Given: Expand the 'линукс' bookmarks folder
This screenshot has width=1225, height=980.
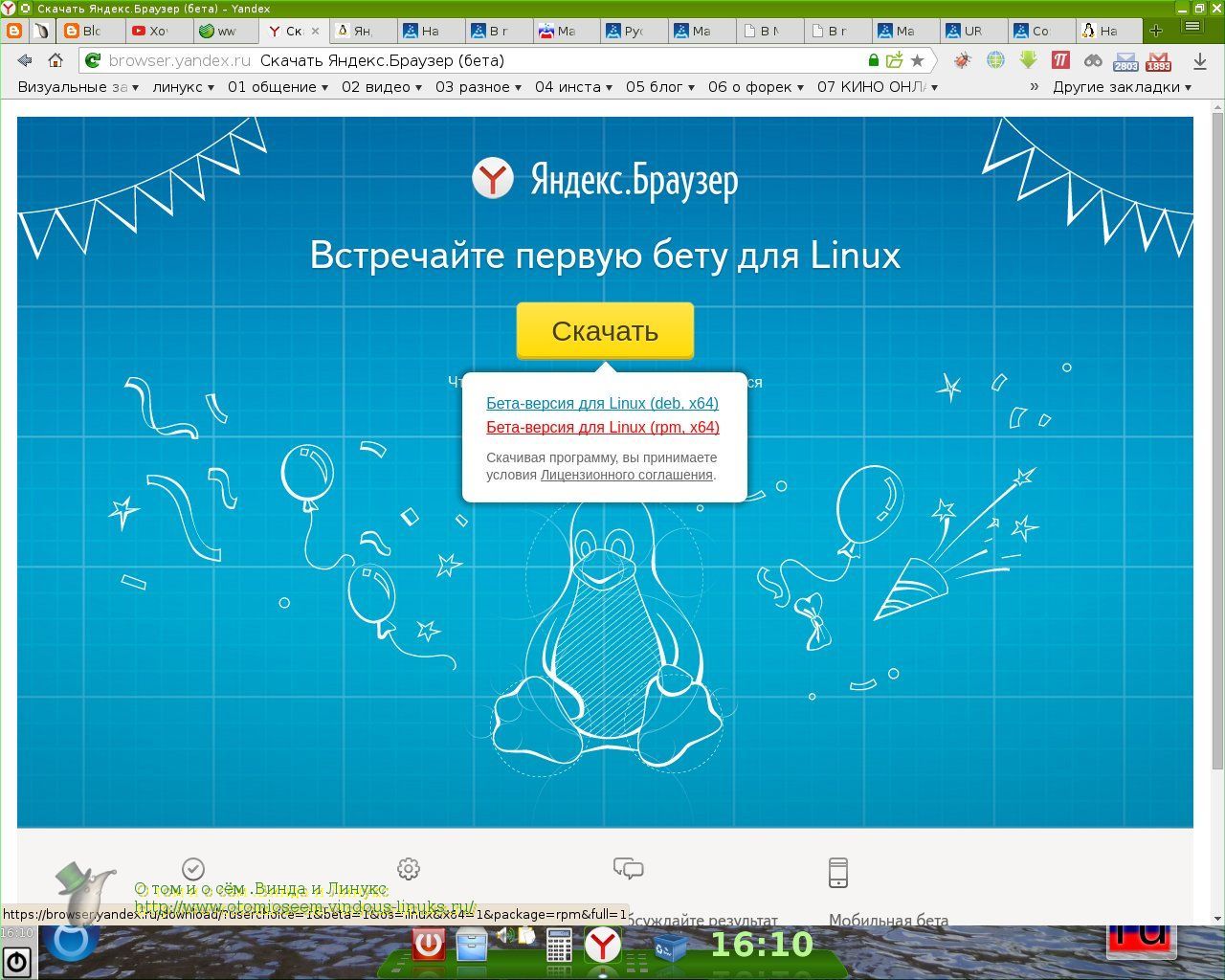Looking at the screenshot, I should pyautogui.click(x=184, y=87).
